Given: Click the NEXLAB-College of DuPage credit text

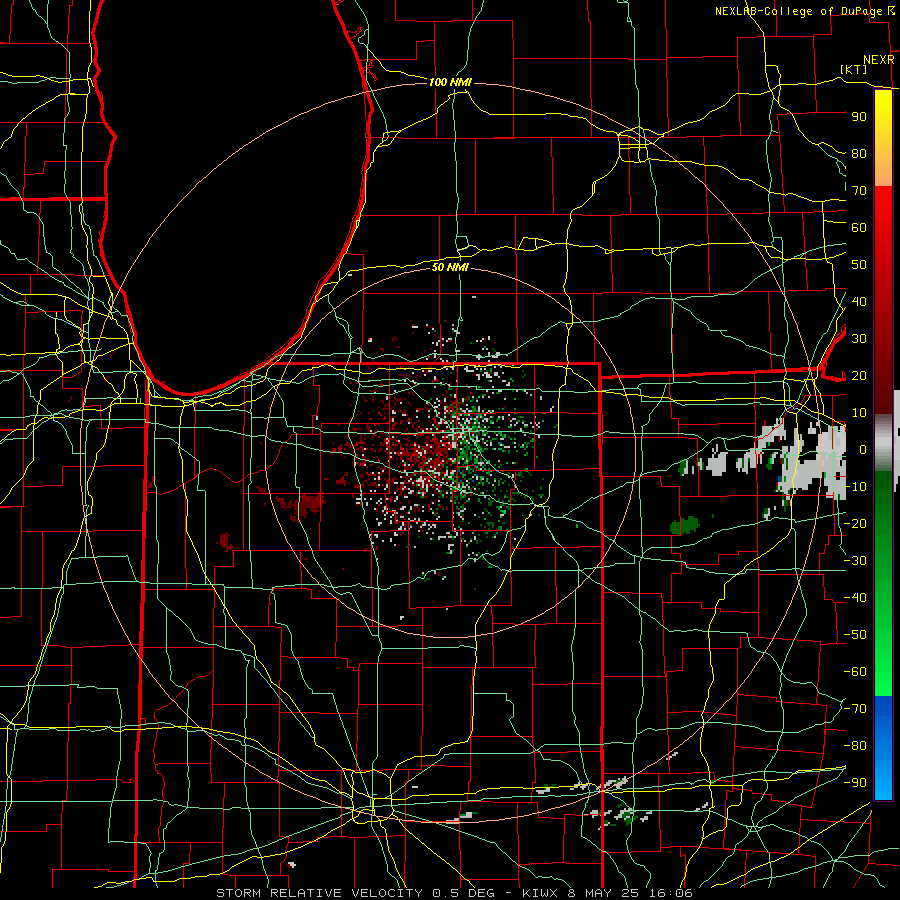Looking at the screenshot, I should (798, 11).
